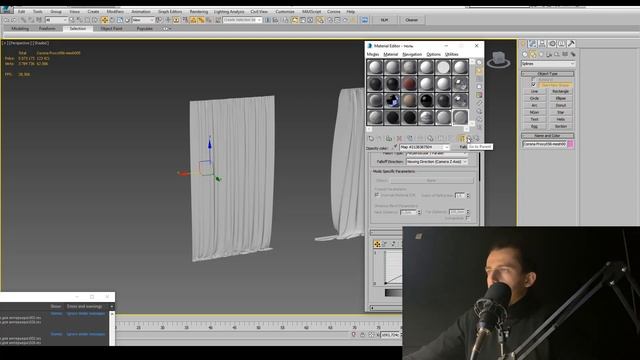Click the object name input field

click(544, 144)
